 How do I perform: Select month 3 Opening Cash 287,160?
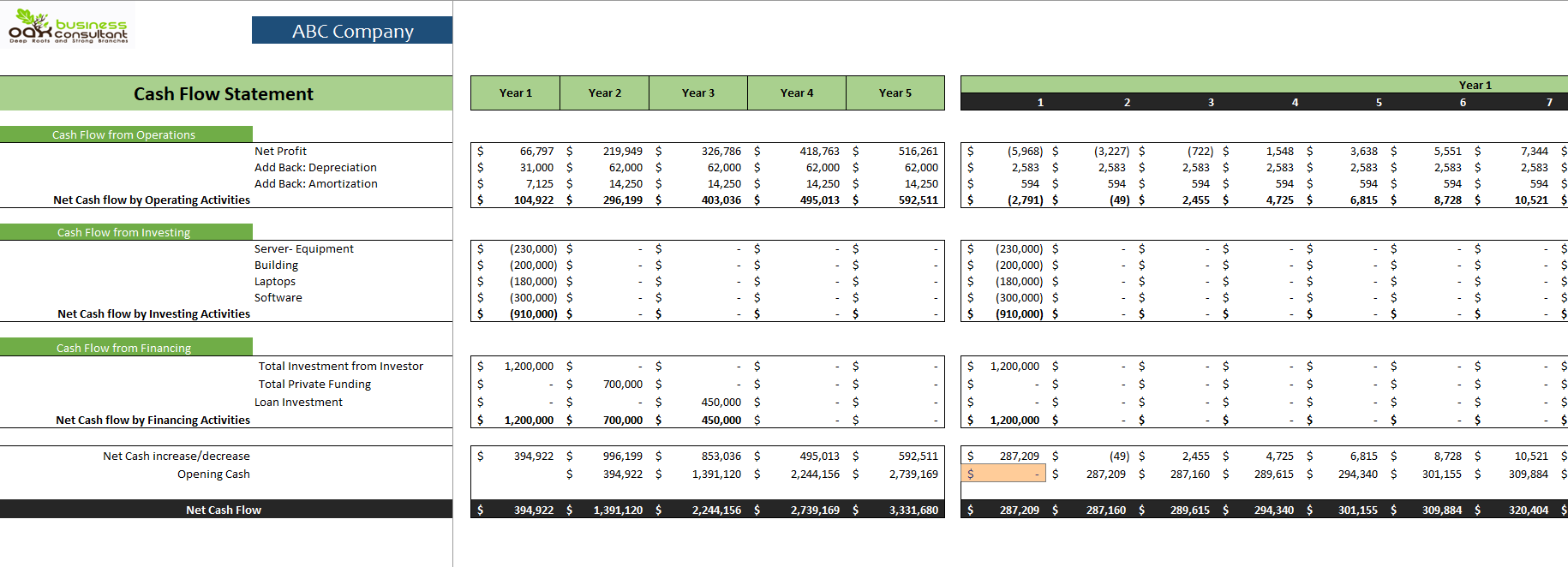click(x=1190, y=474)
